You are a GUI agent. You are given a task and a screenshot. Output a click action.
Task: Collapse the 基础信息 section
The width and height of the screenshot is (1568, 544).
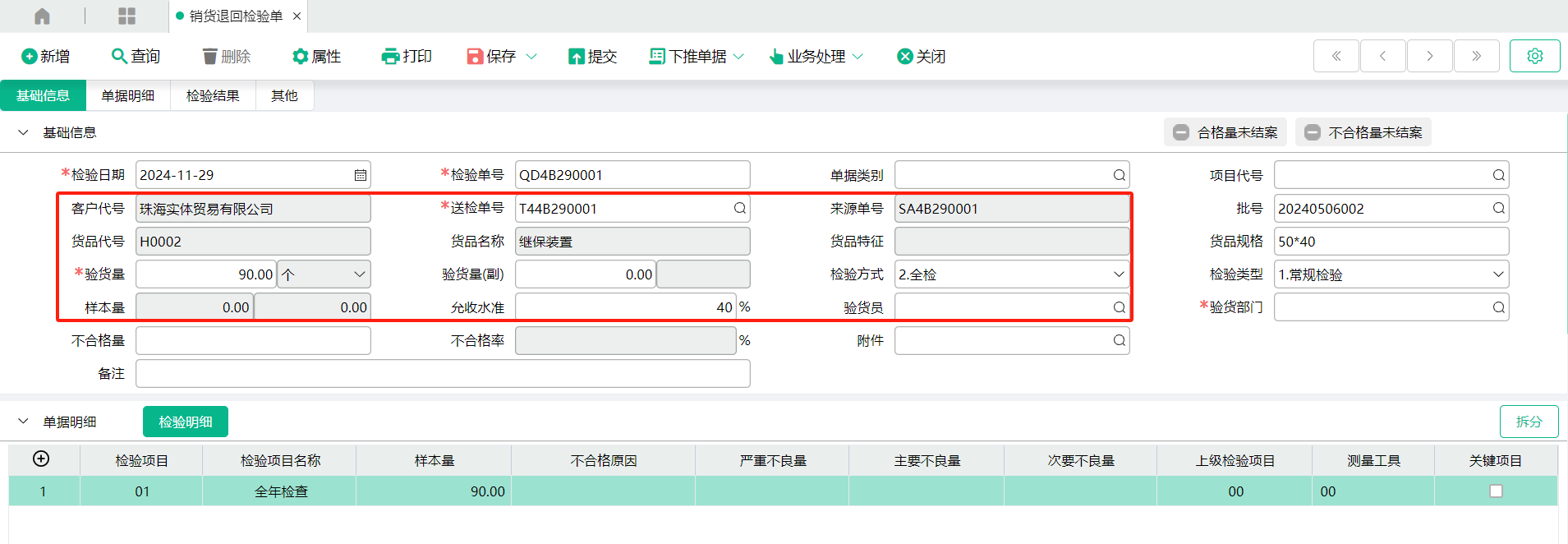(x=23, y=132)
